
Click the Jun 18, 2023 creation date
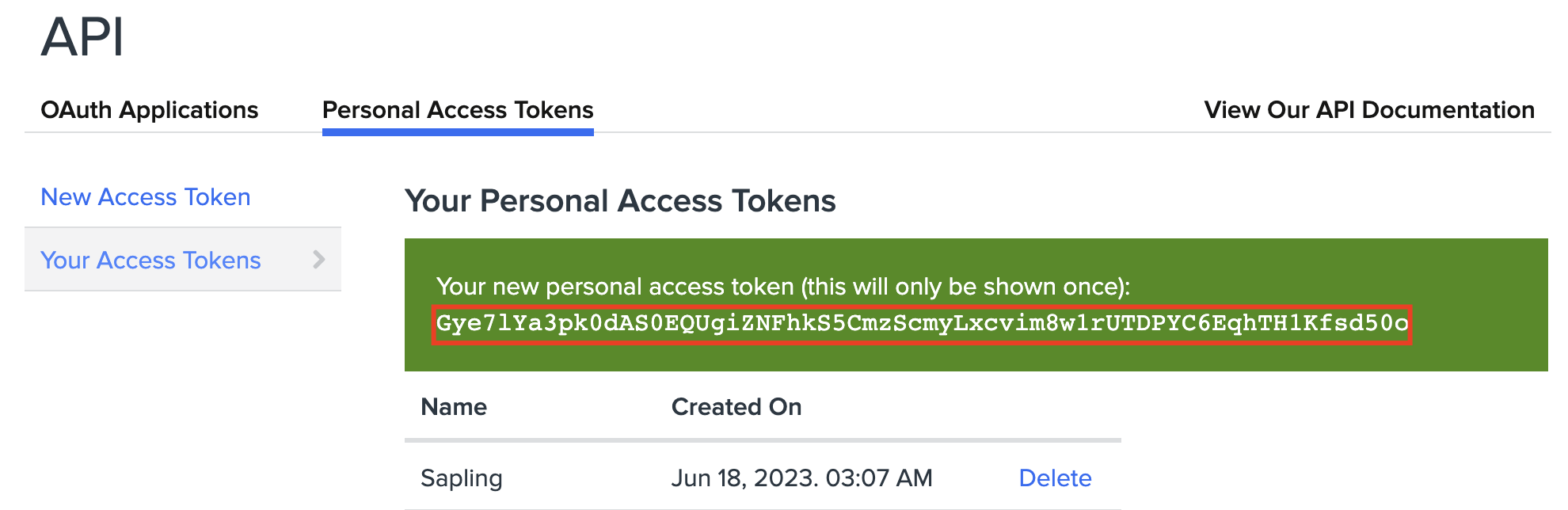pos(744,478)
